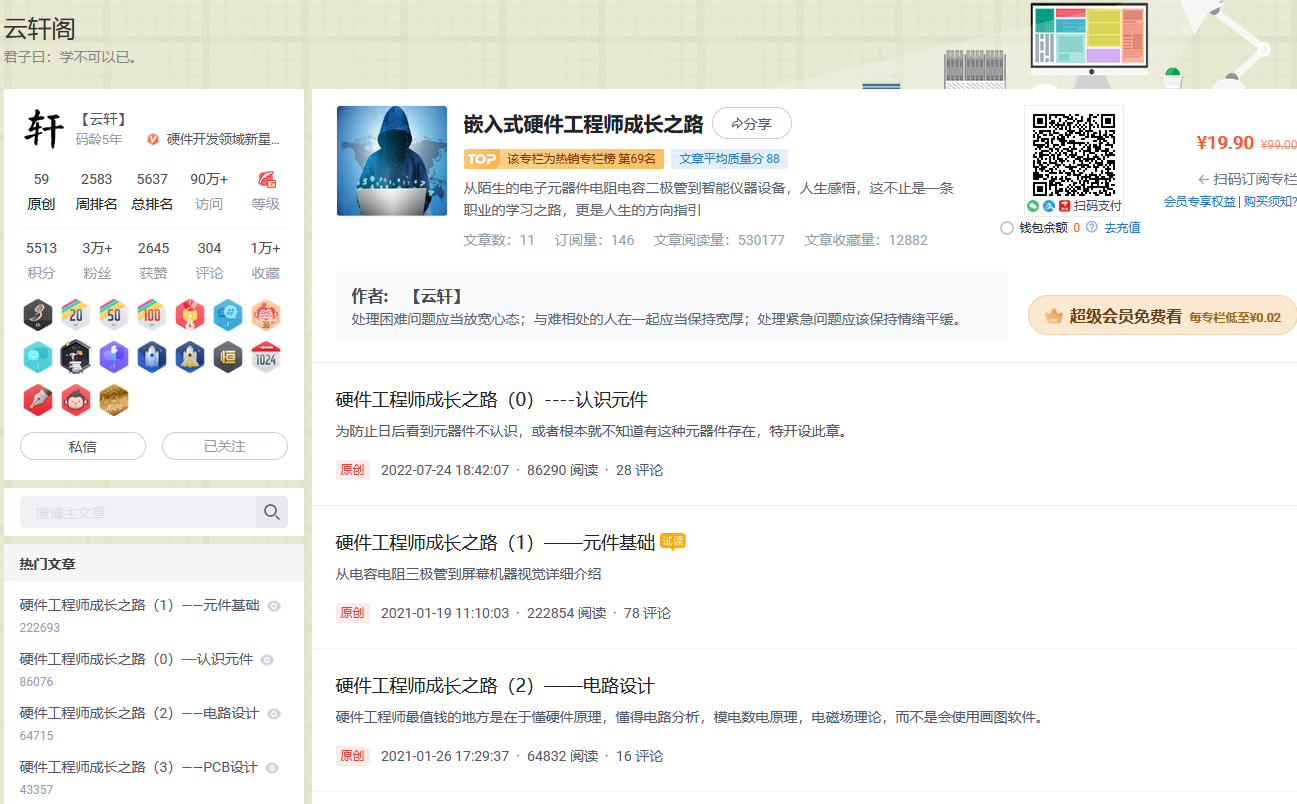The height and width of the screenshot is (804, 1297).
Task: Open the 1024 calendar achievement badge
Action: [x=266, y=358]
